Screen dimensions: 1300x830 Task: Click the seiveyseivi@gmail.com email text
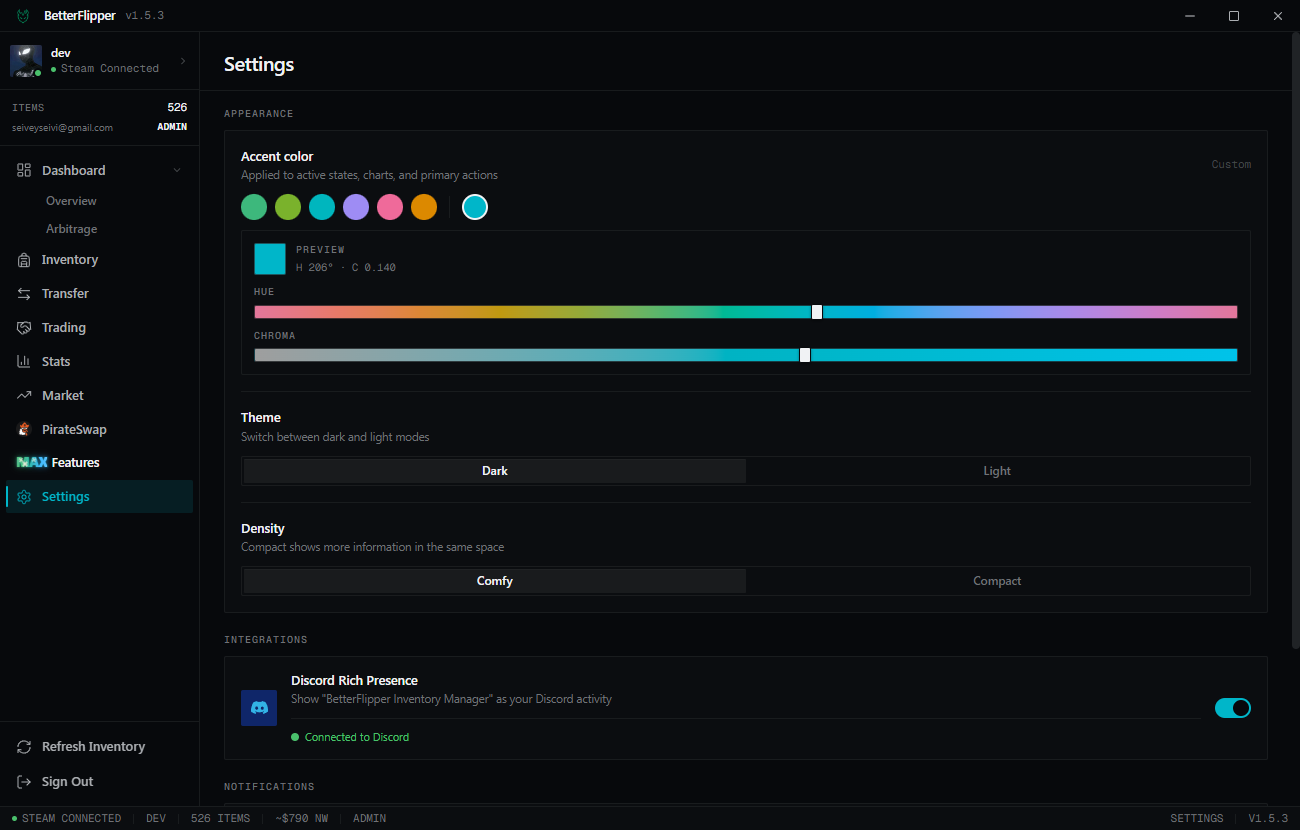[62, 128]
